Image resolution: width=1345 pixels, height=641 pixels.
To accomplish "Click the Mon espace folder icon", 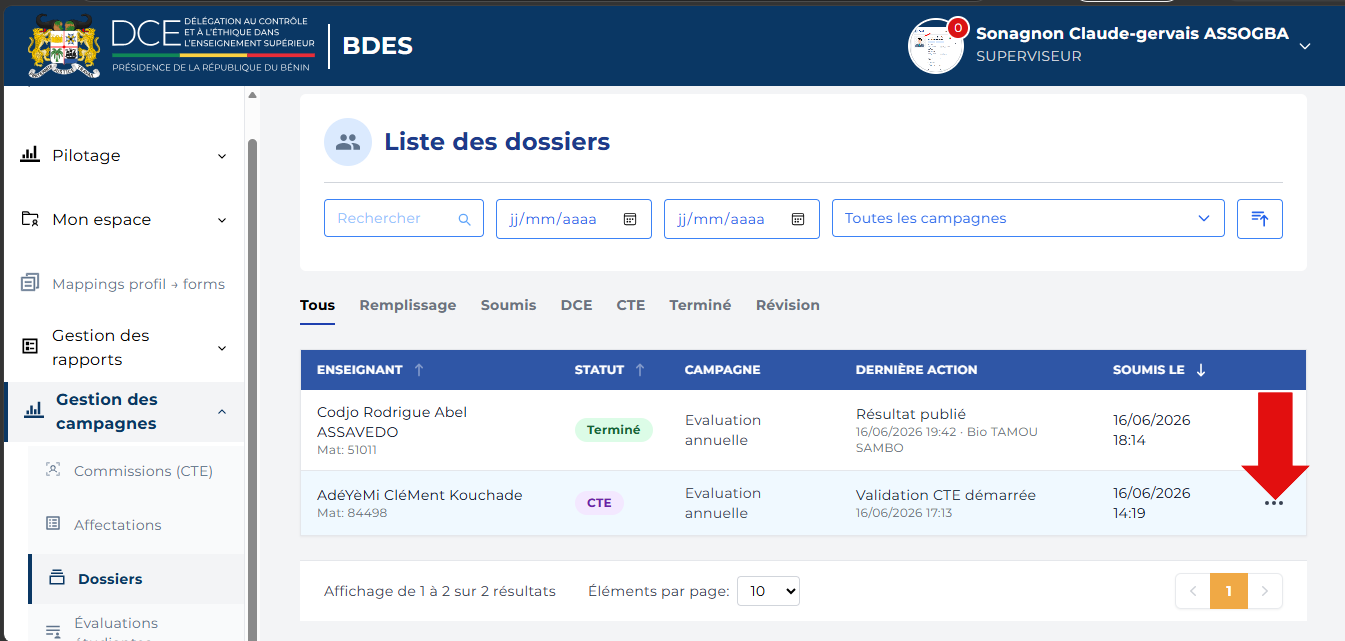I will tap(30, 219).
